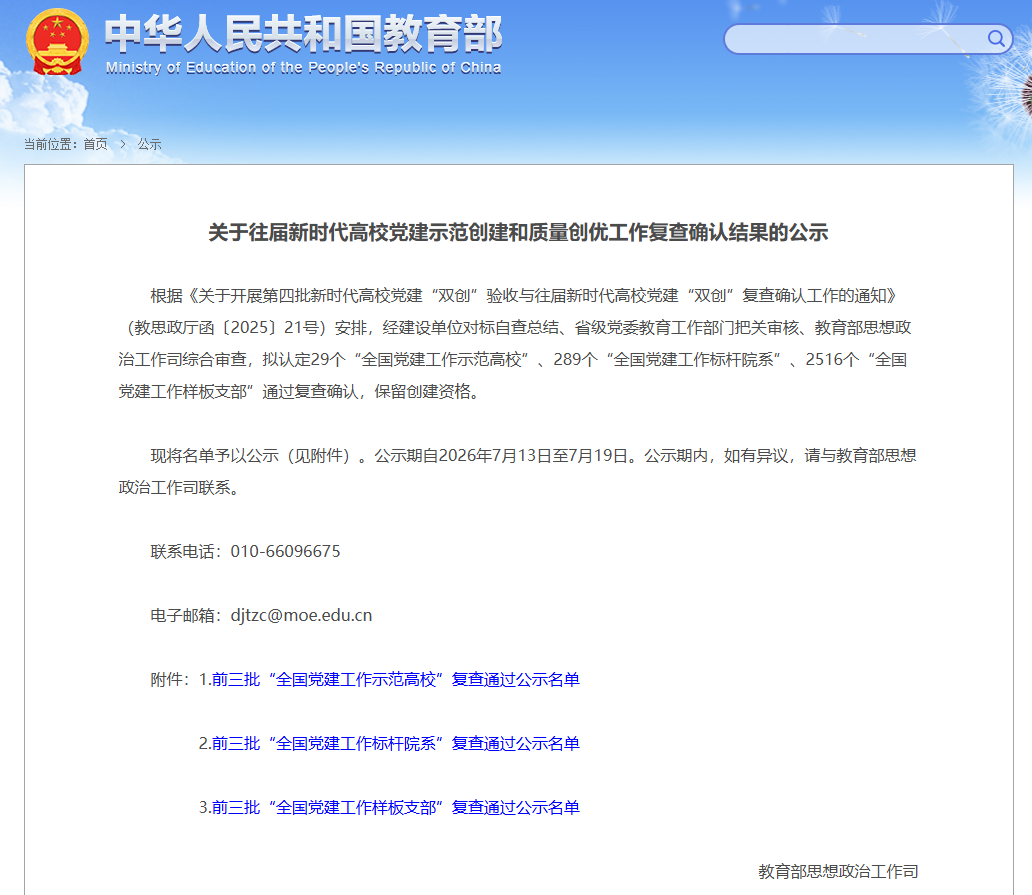Click the email djtzc@moe.edu.cn
This screenshot has height=895, width=1032.
pos(301,615)
